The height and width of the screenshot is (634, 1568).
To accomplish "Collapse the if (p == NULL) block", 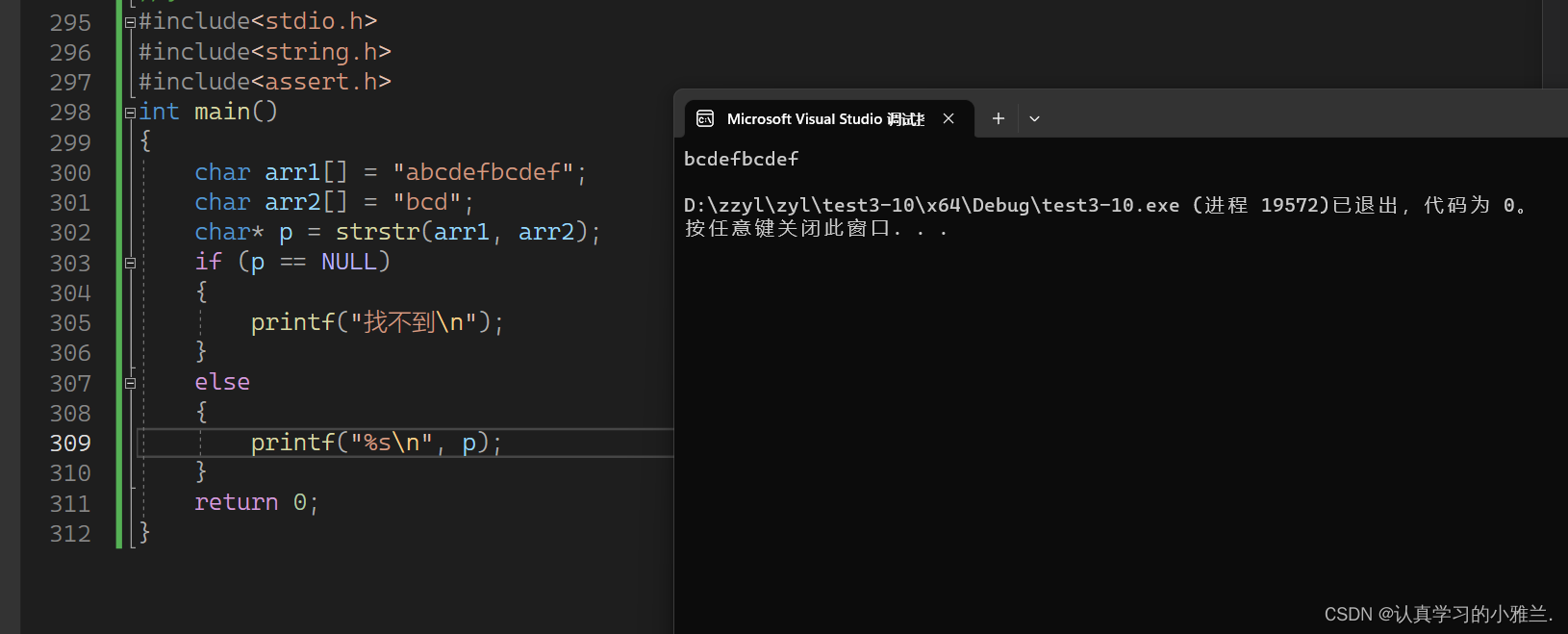I will click(130, 263).
